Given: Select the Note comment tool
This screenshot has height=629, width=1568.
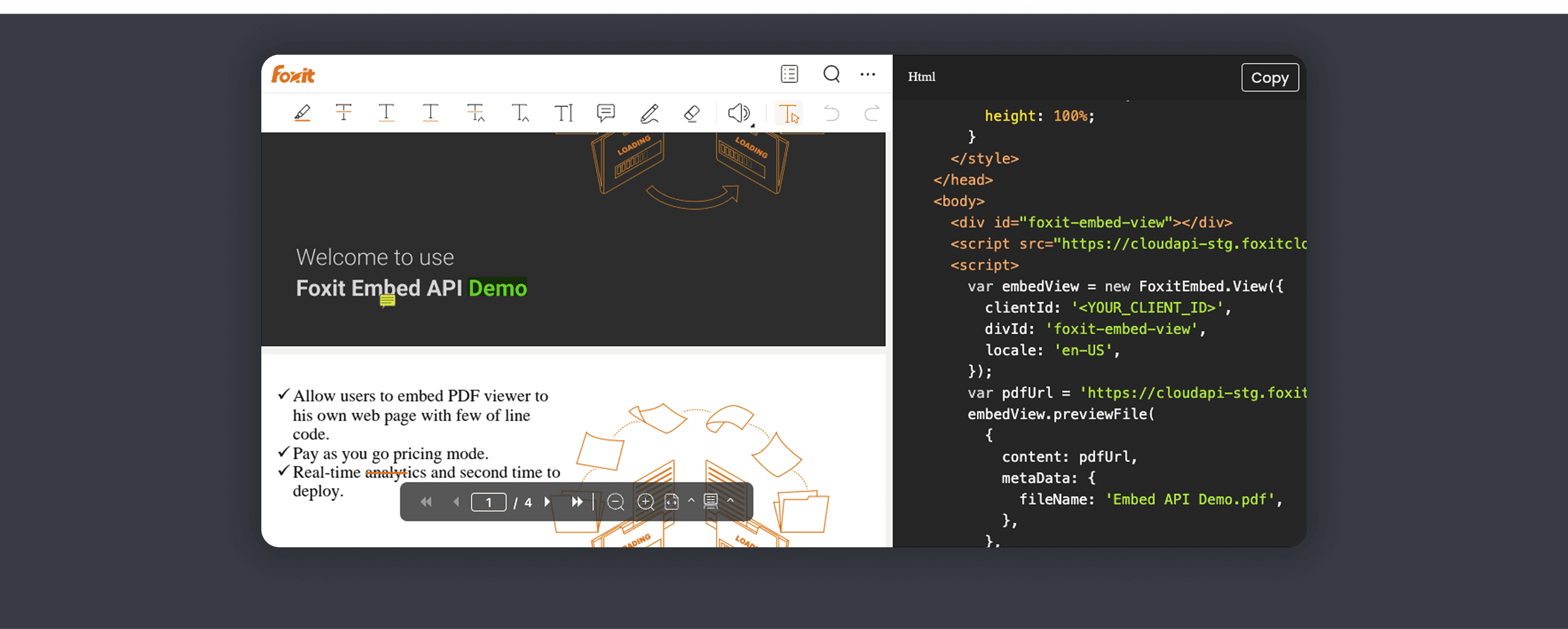Looking at the screenshot, I should (x=605, y=113).
